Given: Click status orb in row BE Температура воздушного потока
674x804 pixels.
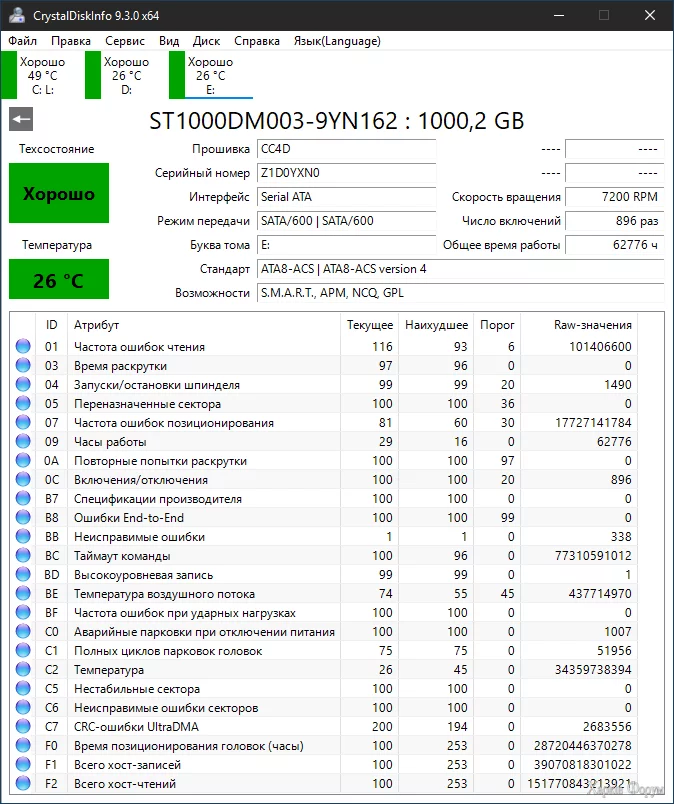Looking at the screenshot, I should pos(23,593).
